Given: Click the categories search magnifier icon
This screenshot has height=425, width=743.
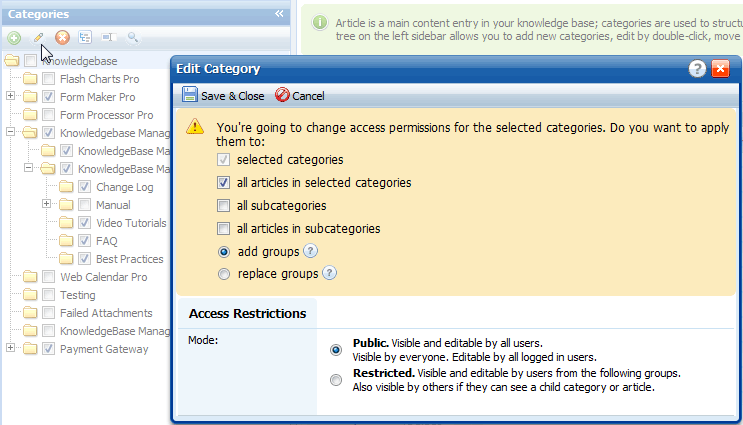Looking at the screenshot, I should point(133,37).
